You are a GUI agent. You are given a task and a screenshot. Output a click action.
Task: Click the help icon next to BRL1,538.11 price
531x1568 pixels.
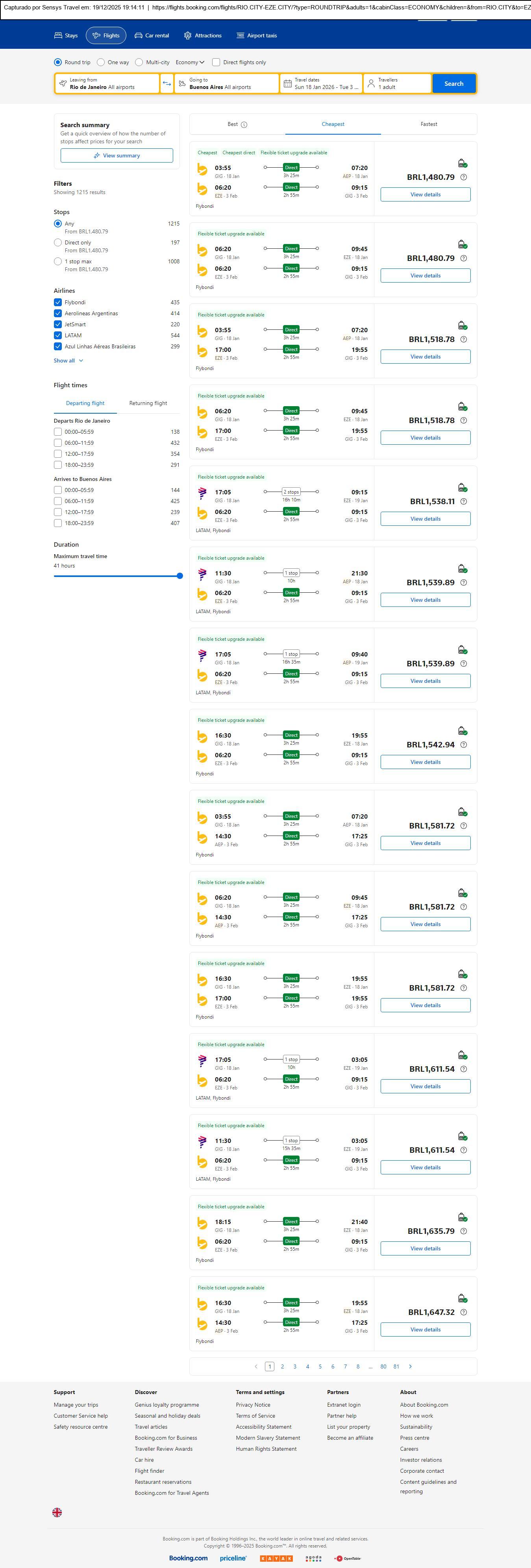tap(463, 501)
